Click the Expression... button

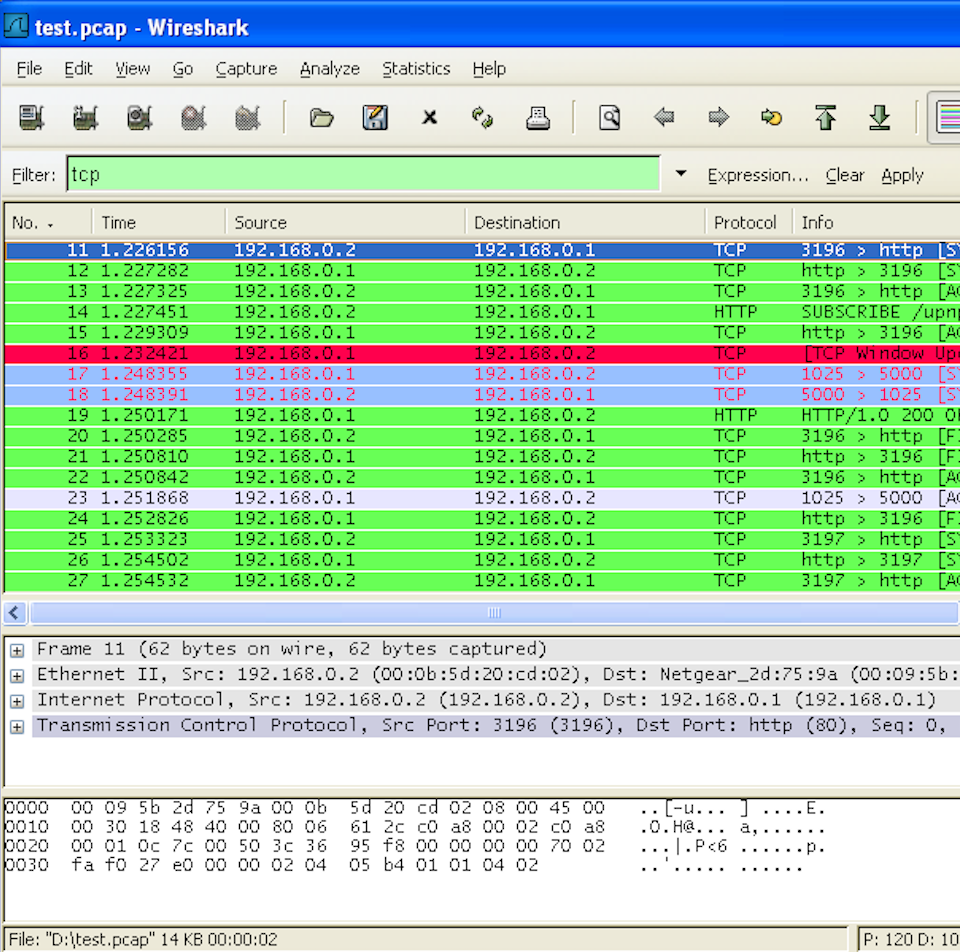(757, 175)
